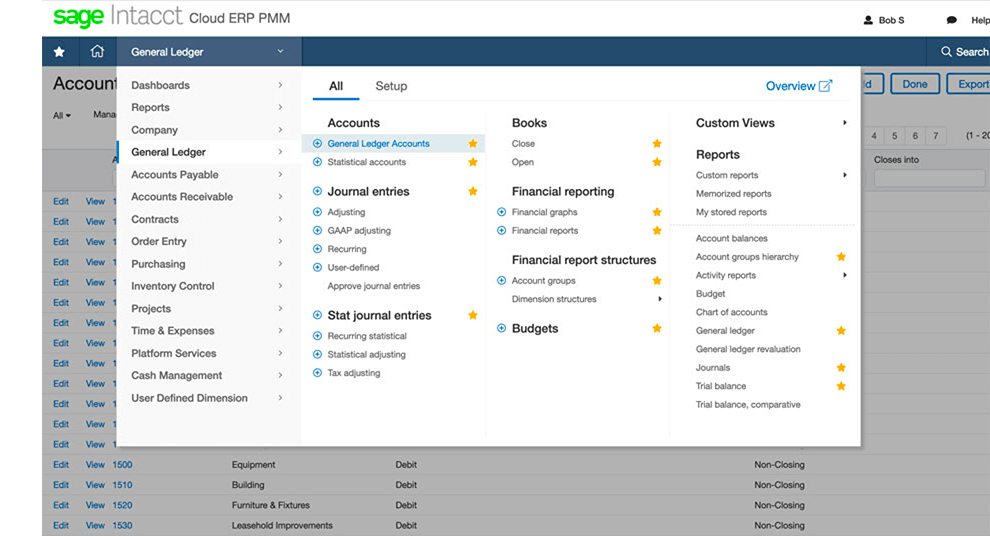Open the General Ledger module dropdown

(x=208, y=52)
